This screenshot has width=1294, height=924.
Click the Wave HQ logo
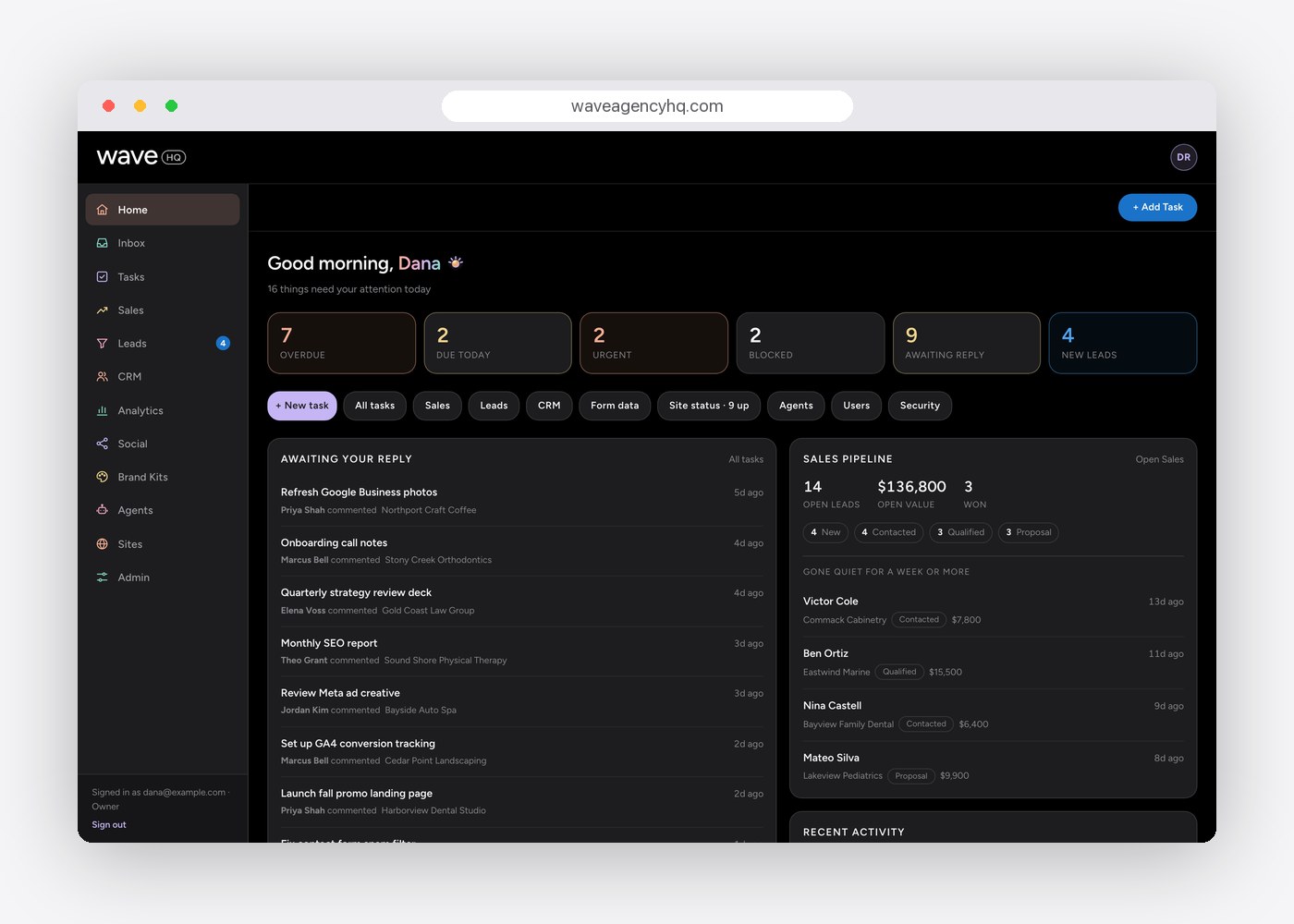pyautogui.click(x=141, y=157)
